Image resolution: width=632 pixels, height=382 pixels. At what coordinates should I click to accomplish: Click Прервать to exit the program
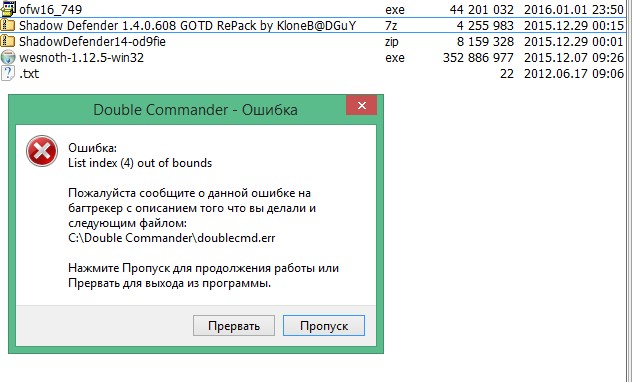click(x=234, y=326)
